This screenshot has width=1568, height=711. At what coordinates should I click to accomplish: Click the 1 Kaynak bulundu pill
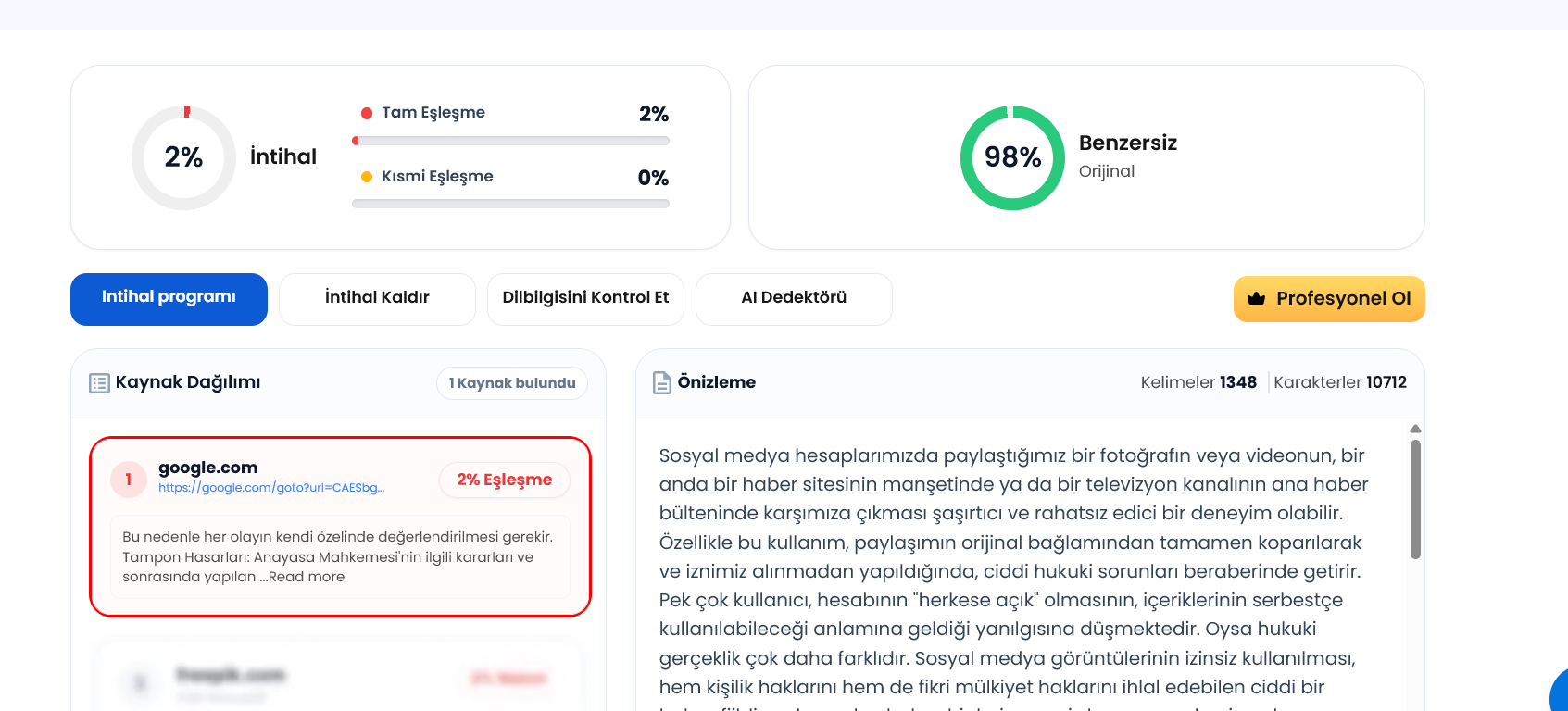click(512, 383)
